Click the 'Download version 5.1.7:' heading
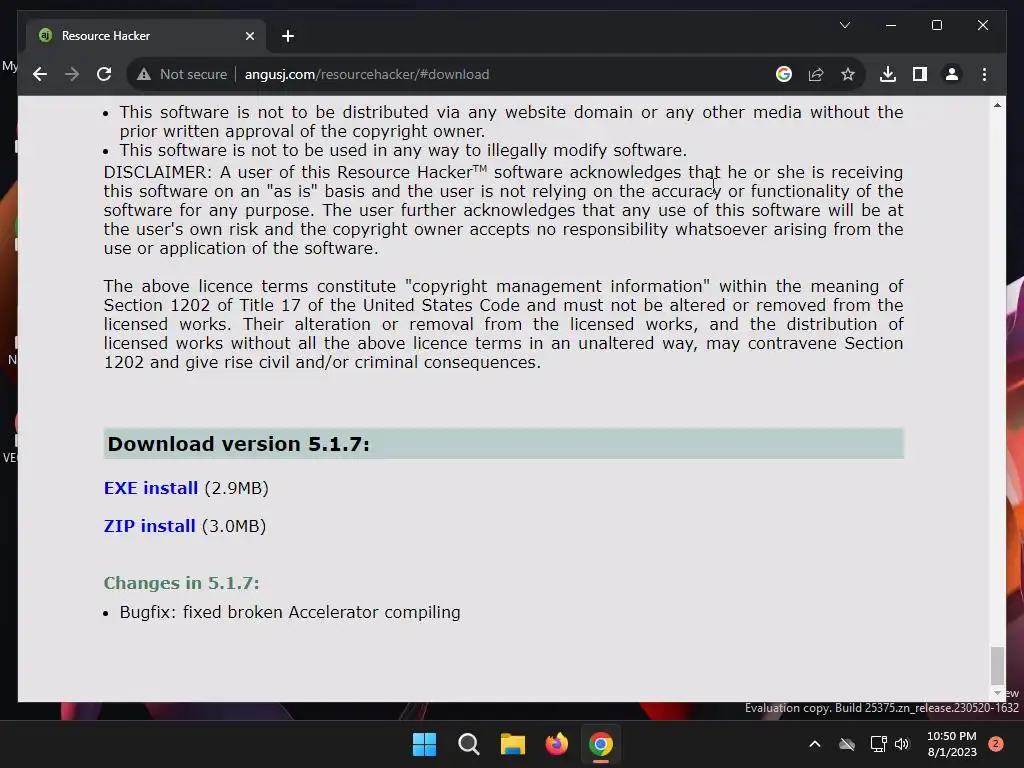1024x768 pixels. pos(238,444)
